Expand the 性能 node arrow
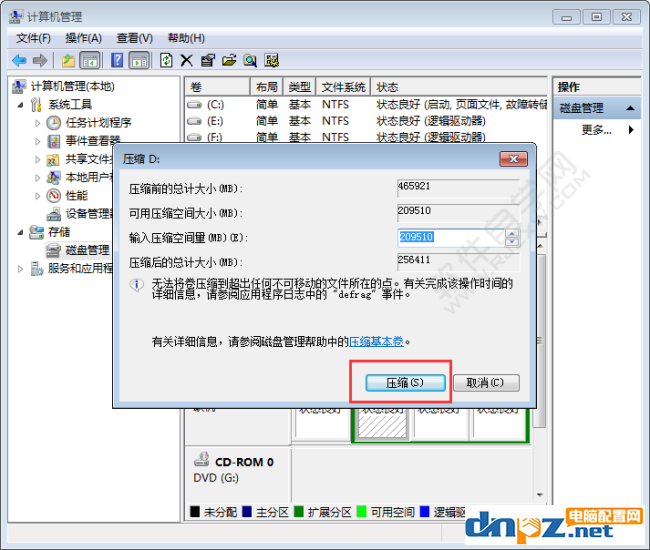The width and height of the screenshot is (650, 550). tap(38, 196)
